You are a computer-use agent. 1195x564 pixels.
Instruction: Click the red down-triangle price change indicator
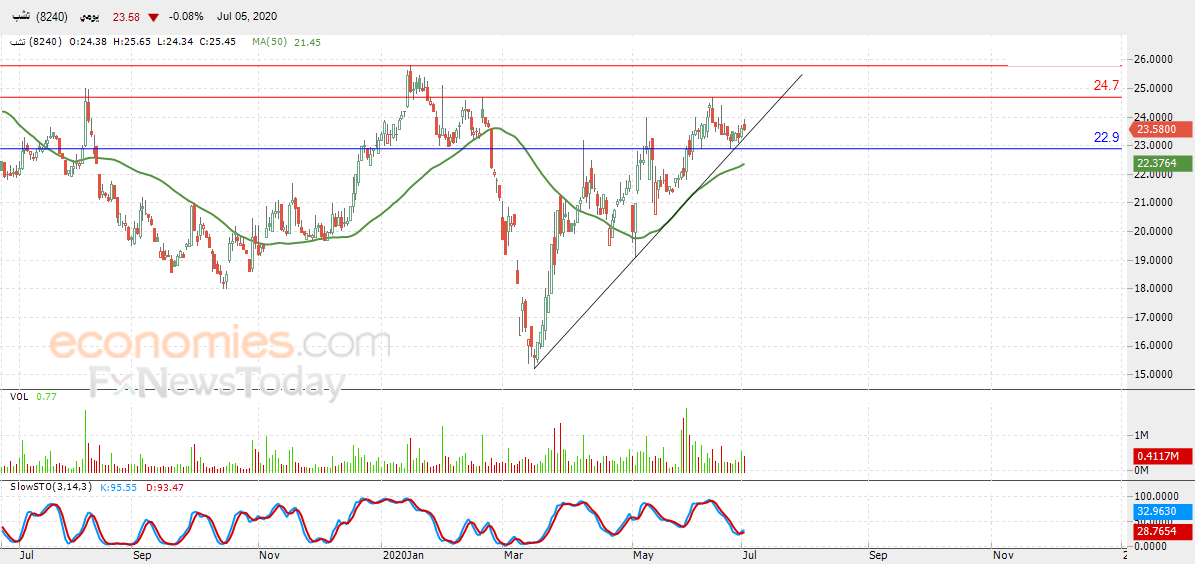[154, 17]
